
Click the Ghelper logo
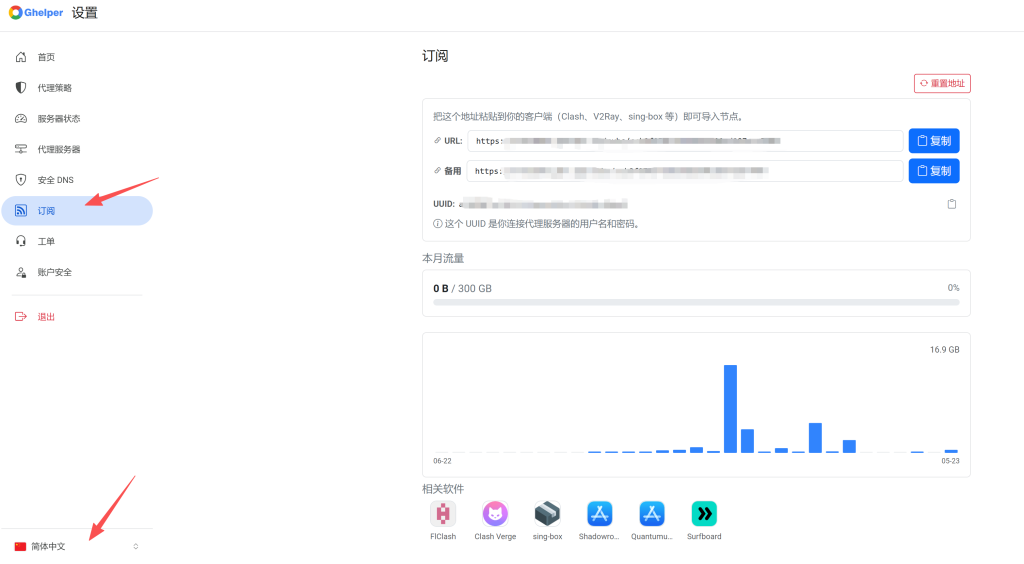click(36, 12)
